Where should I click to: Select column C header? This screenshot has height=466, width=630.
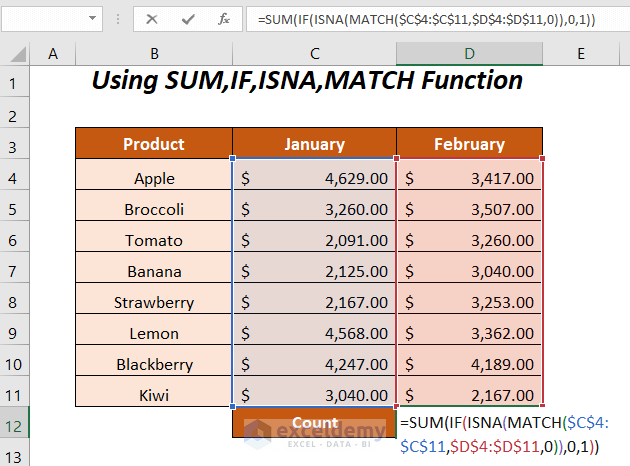314,53
